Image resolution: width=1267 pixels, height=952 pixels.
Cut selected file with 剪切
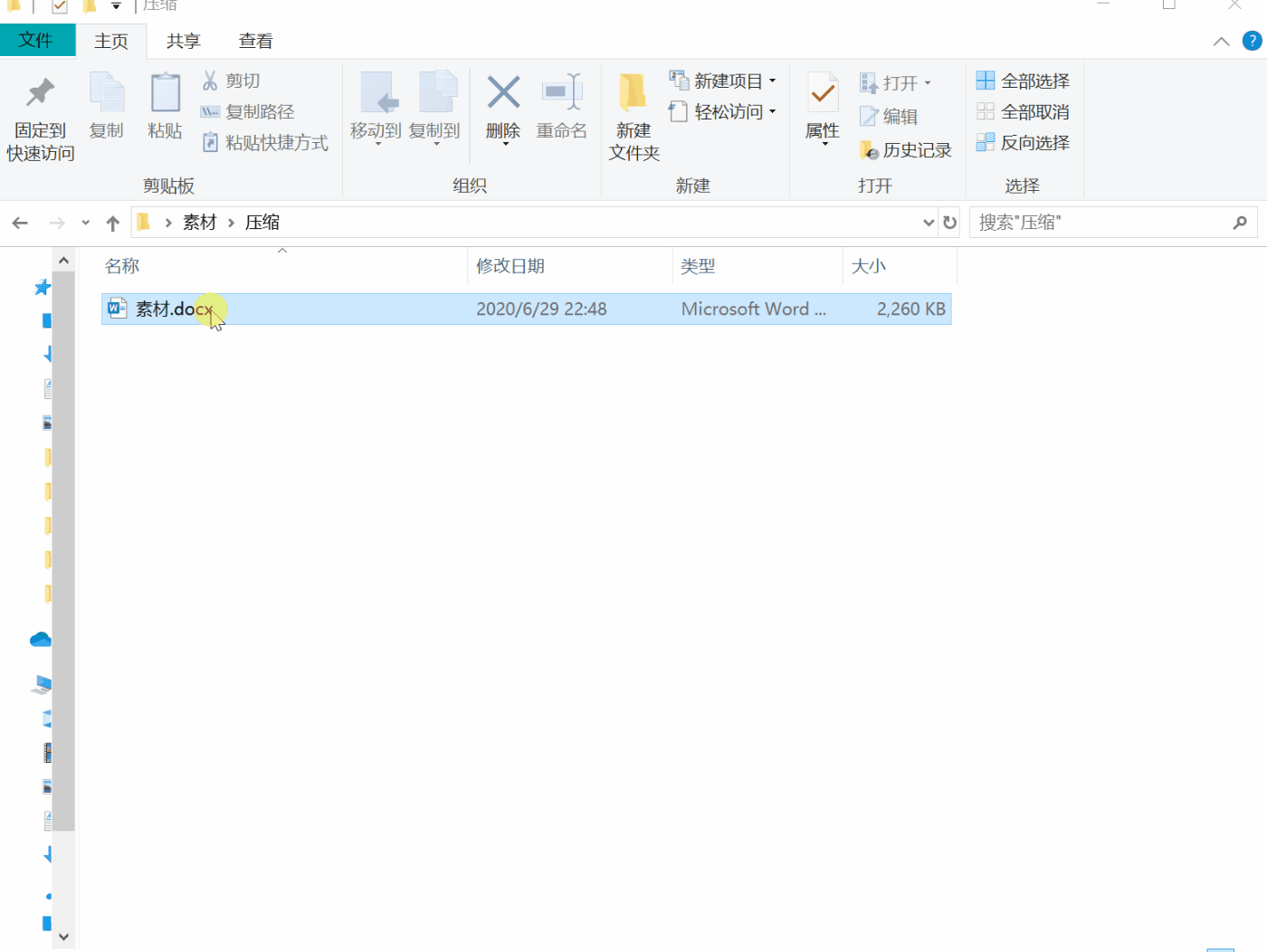[x=231, y=81]
